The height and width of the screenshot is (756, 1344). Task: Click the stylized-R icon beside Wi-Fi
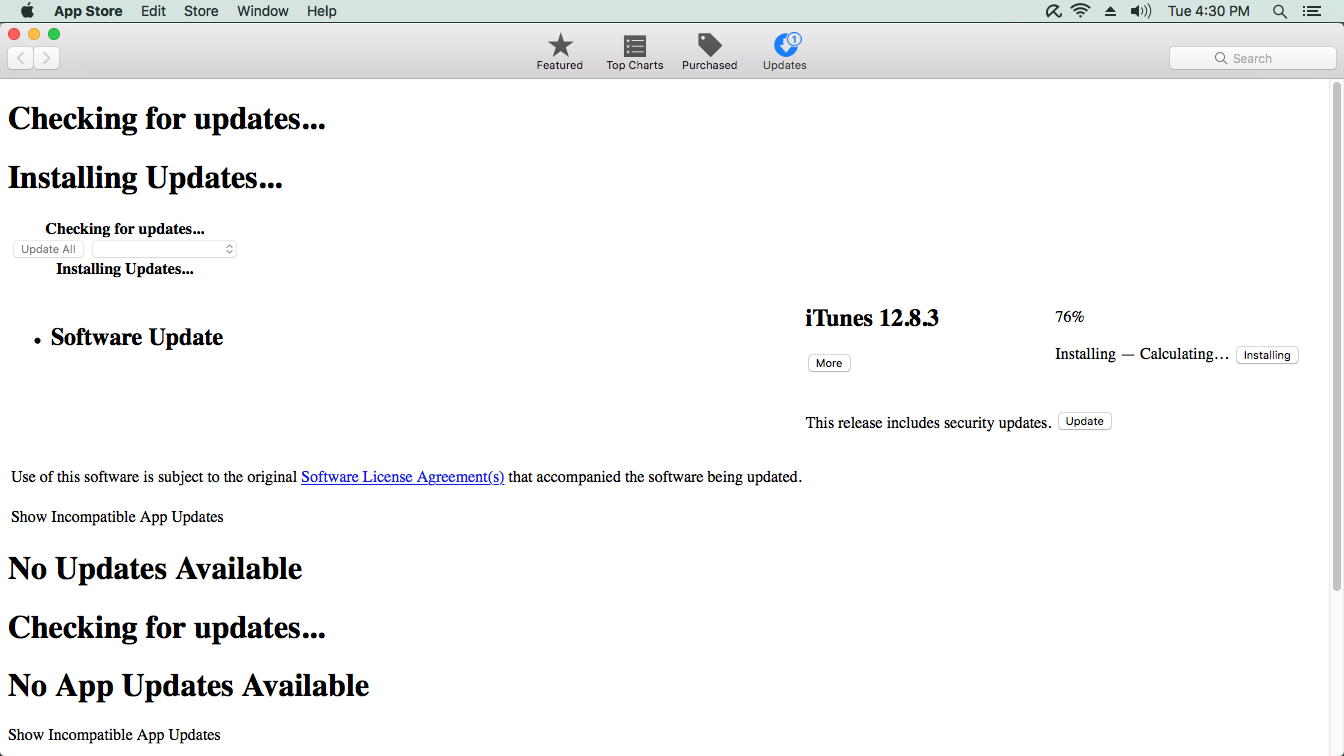click(x=1053, y=11)
